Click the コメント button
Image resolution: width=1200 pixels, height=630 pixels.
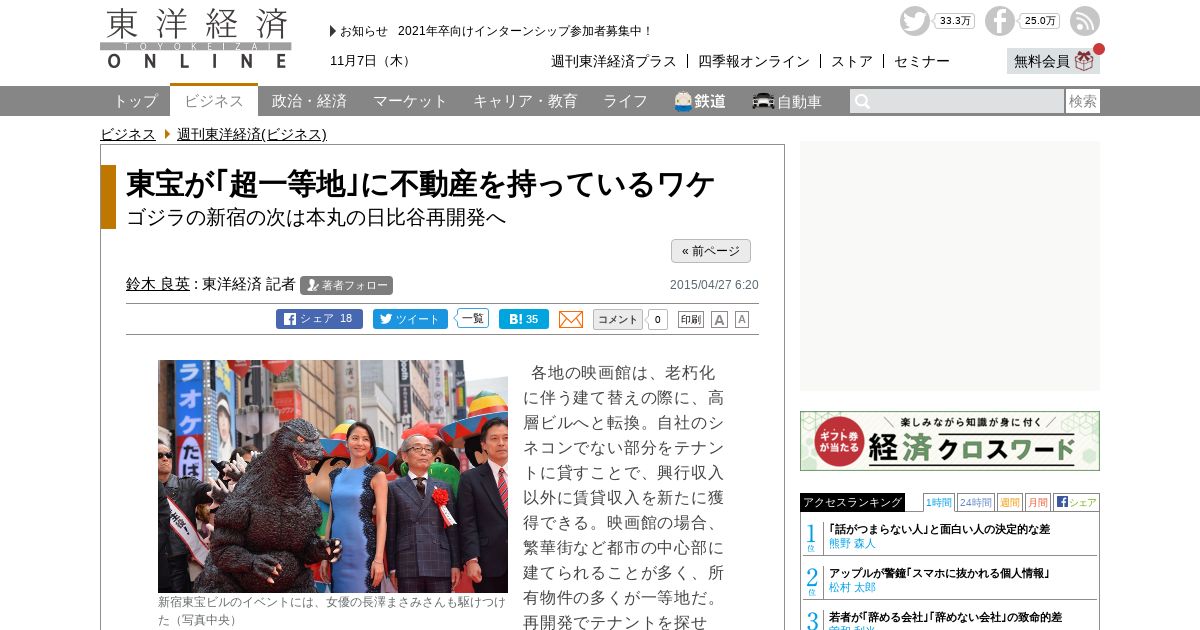(618, 319)
